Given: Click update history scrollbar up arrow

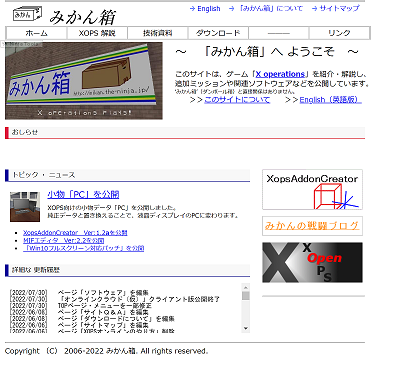Looking at the screenshot, I should 246,288.
